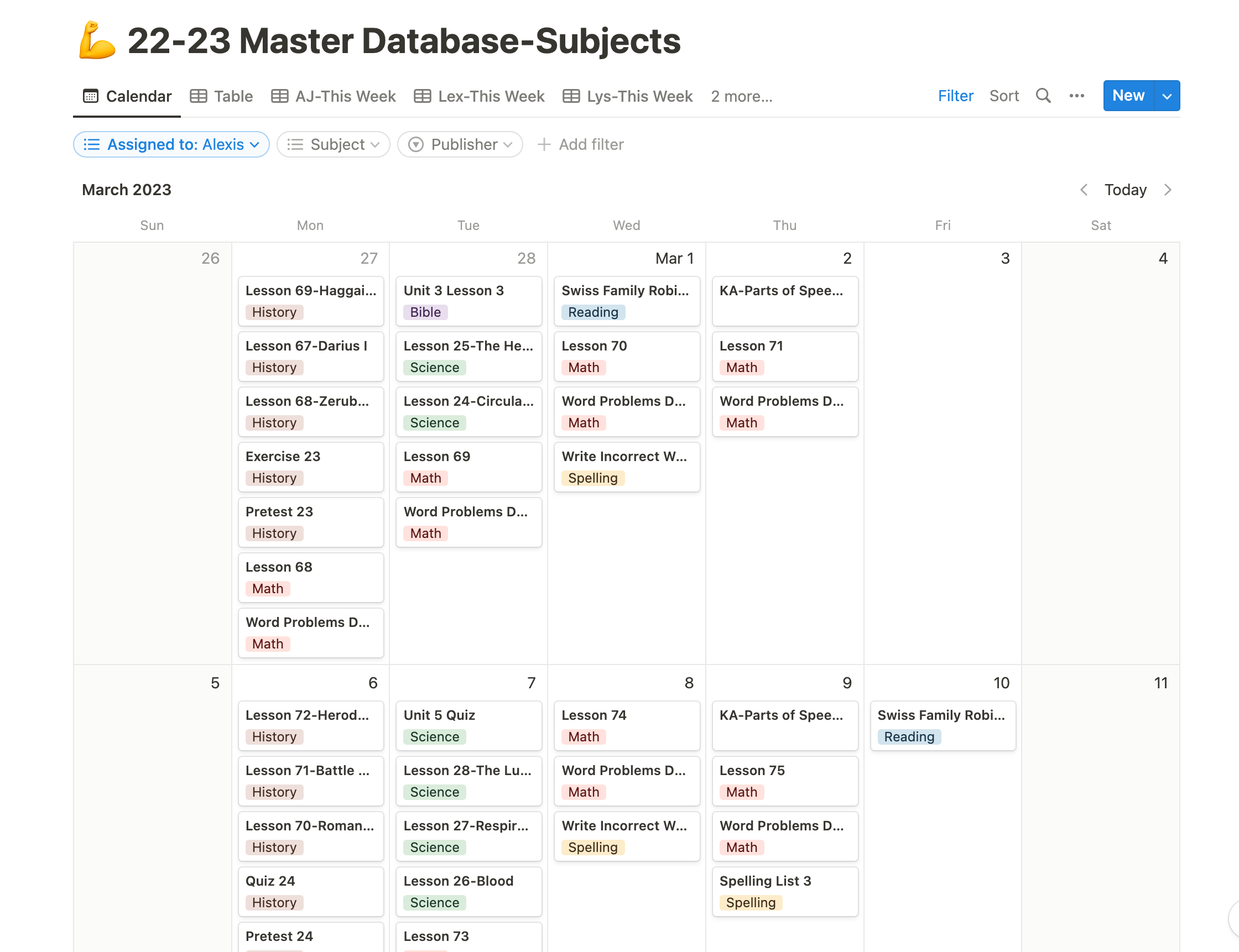Click the plus icon for Add filter

click(x=544, y=144)
